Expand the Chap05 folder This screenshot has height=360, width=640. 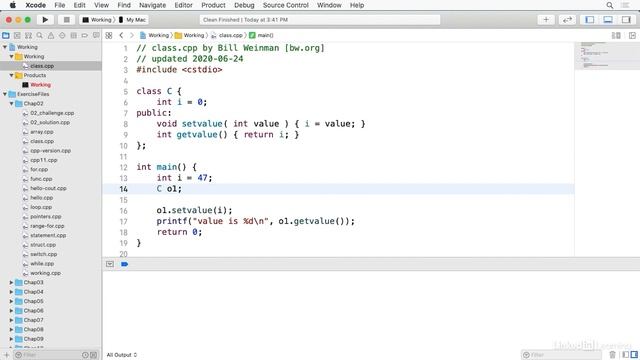(x=11, y=301)
